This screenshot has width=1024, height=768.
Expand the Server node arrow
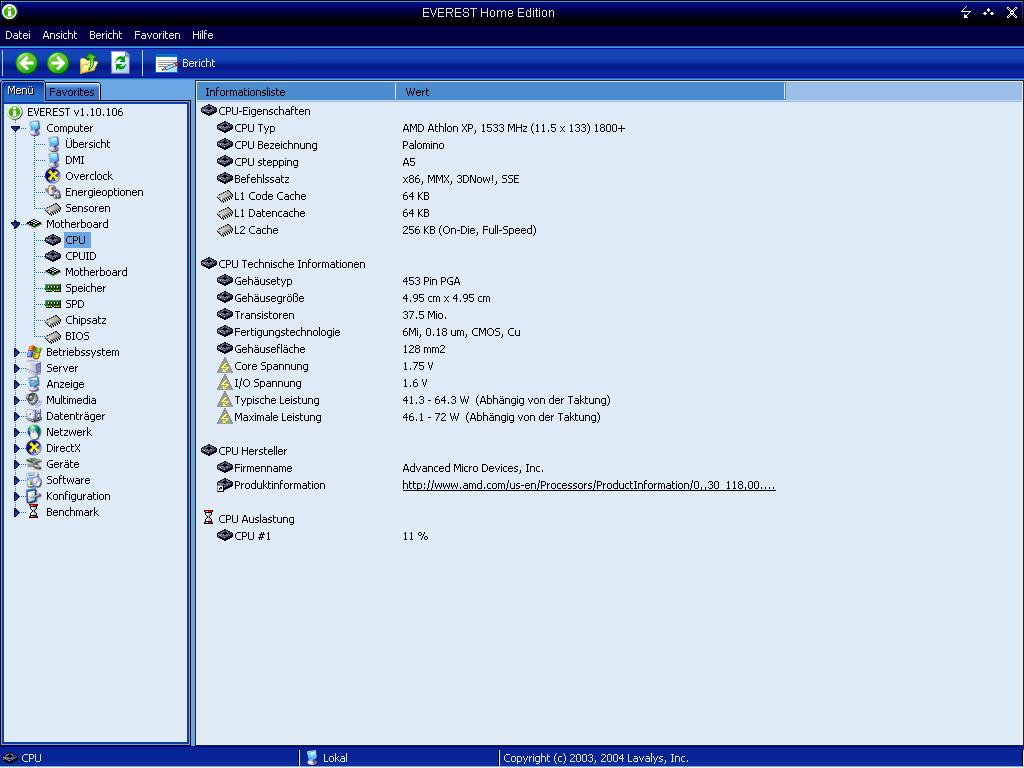pos(17,368)
